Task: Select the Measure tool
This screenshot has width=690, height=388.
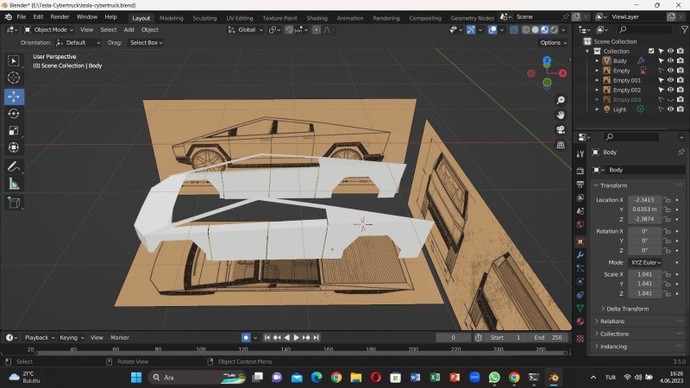Action: tap(14, 184)
